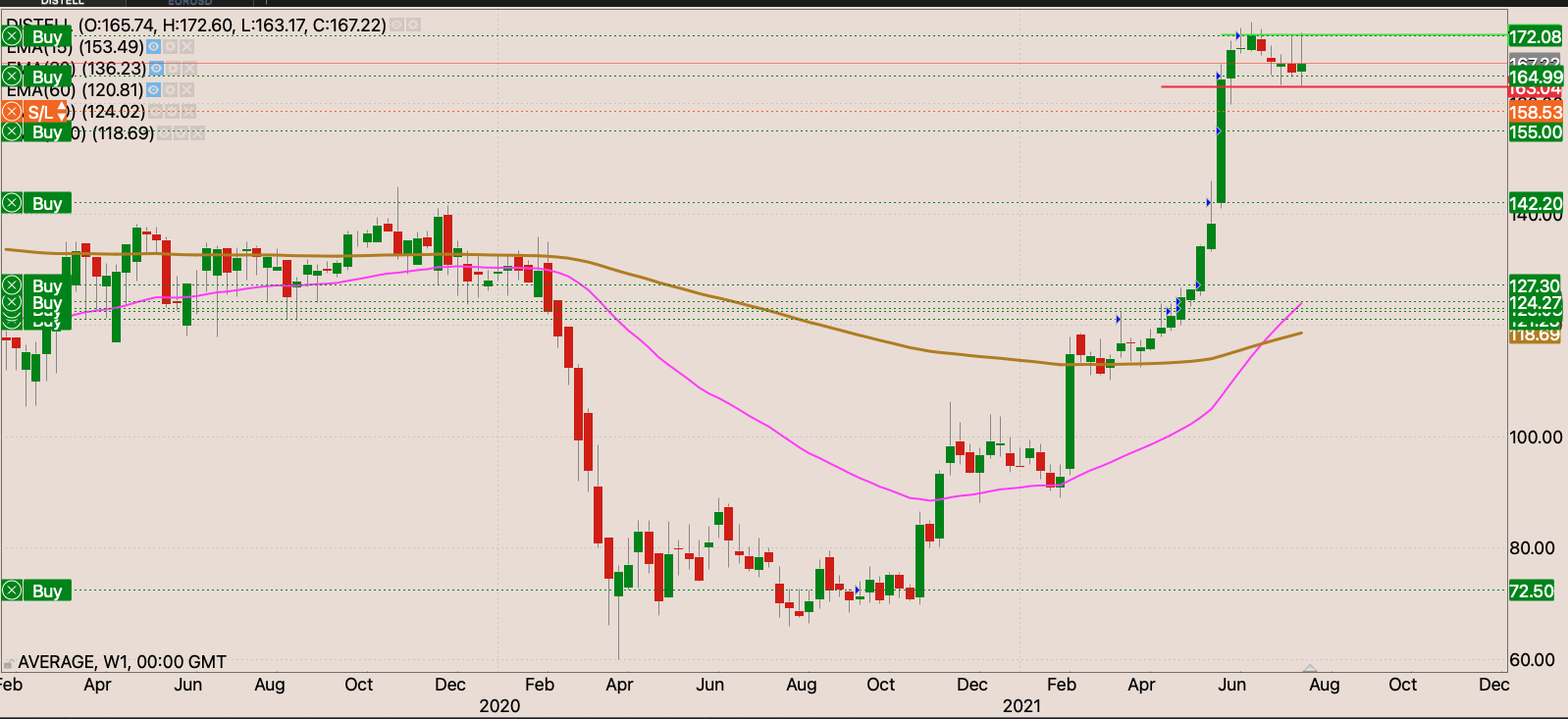Cancel the Buy order at 72.50
The width and height of the screenshot is (1568, 719).
[12, 591]
